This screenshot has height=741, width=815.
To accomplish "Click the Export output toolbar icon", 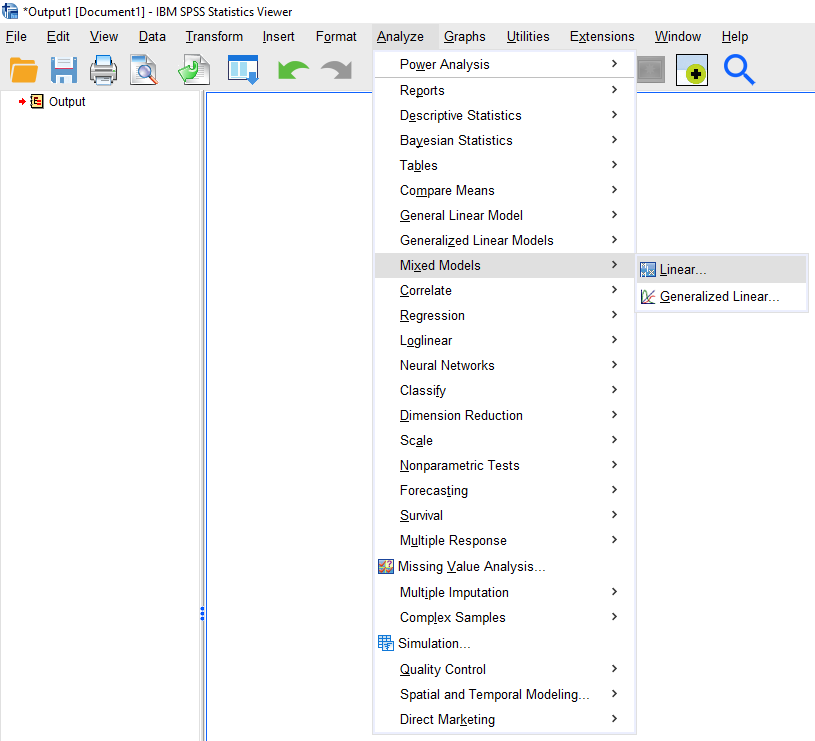I will 193,70.
